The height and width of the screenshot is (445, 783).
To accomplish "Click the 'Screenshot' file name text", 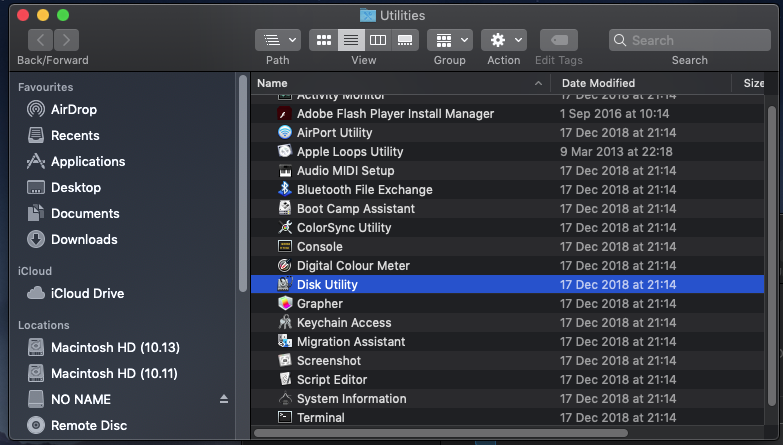I will [329, 361].
